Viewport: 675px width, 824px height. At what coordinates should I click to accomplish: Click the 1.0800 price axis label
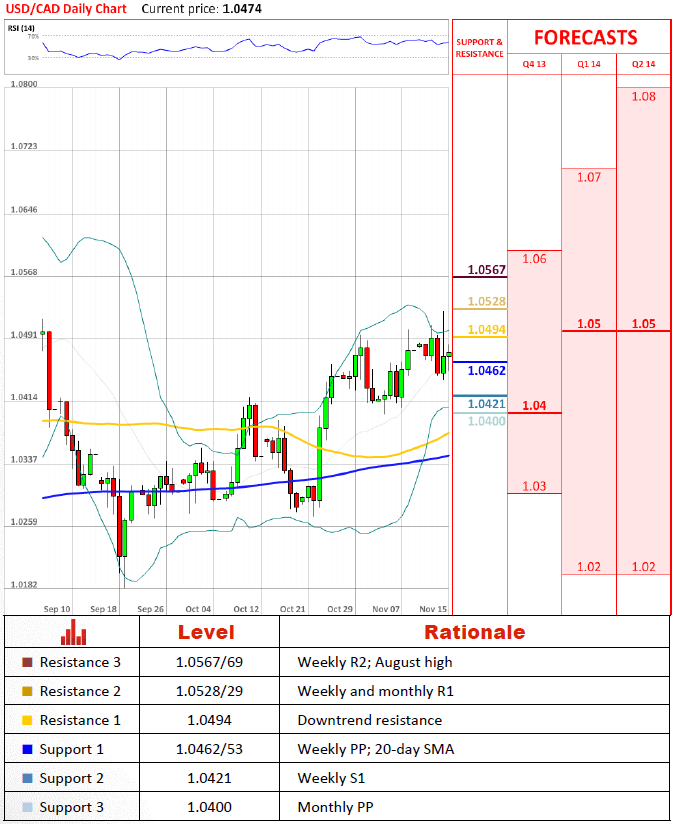(x=24, y=84)
